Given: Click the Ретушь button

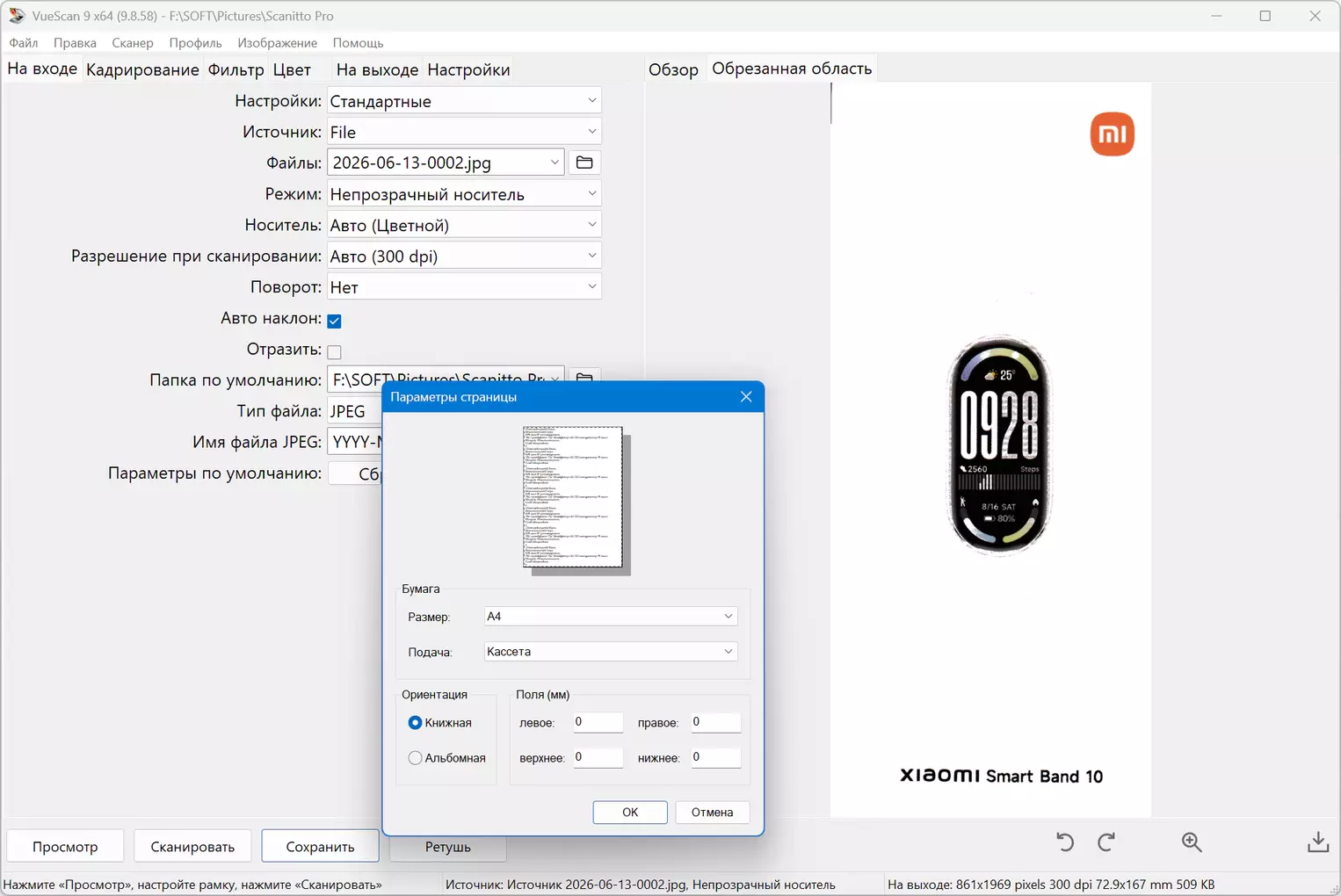Looking at the screenshot, I should (447, 847).
